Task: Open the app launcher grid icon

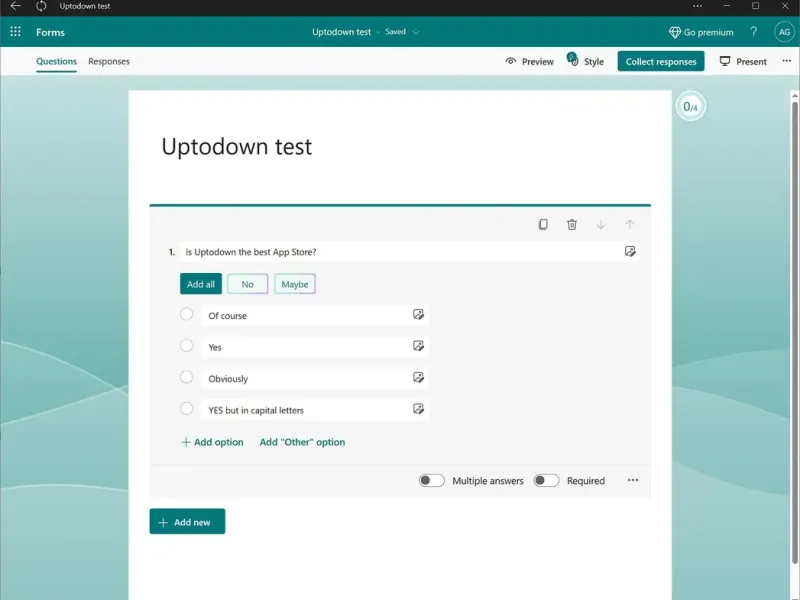Action: click(x=15, y=32)
